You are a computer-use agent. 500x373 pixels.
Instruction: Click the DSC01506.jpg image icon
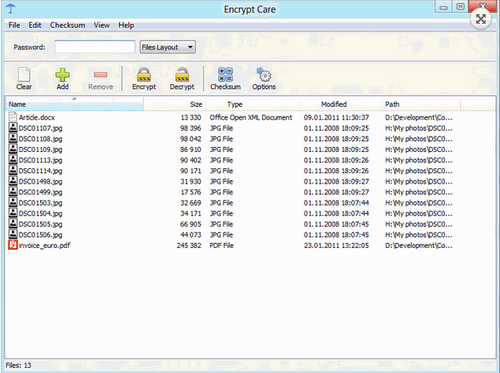pos(13,234)
